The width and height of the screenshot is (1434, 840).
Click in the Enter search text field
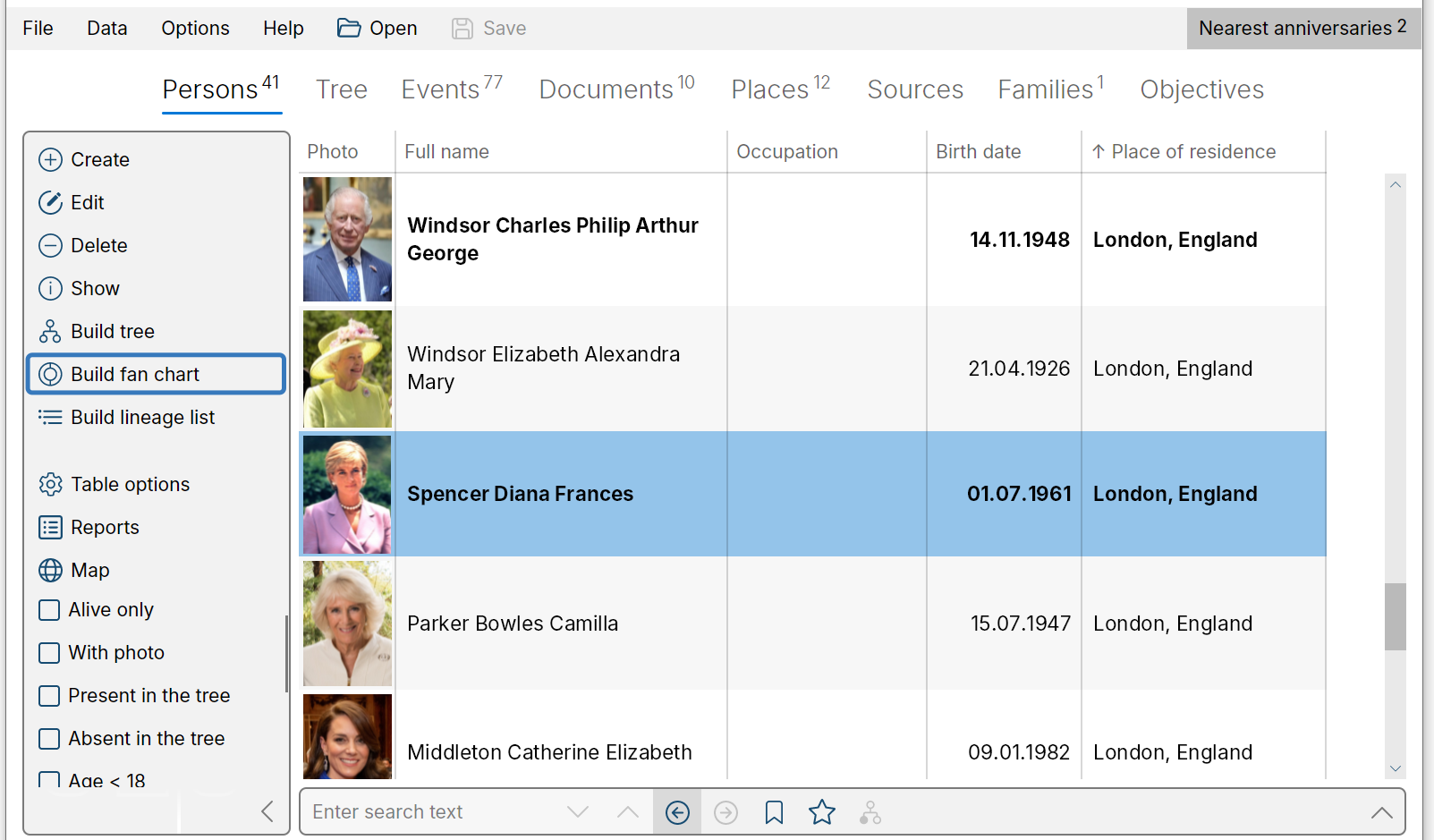435,812
